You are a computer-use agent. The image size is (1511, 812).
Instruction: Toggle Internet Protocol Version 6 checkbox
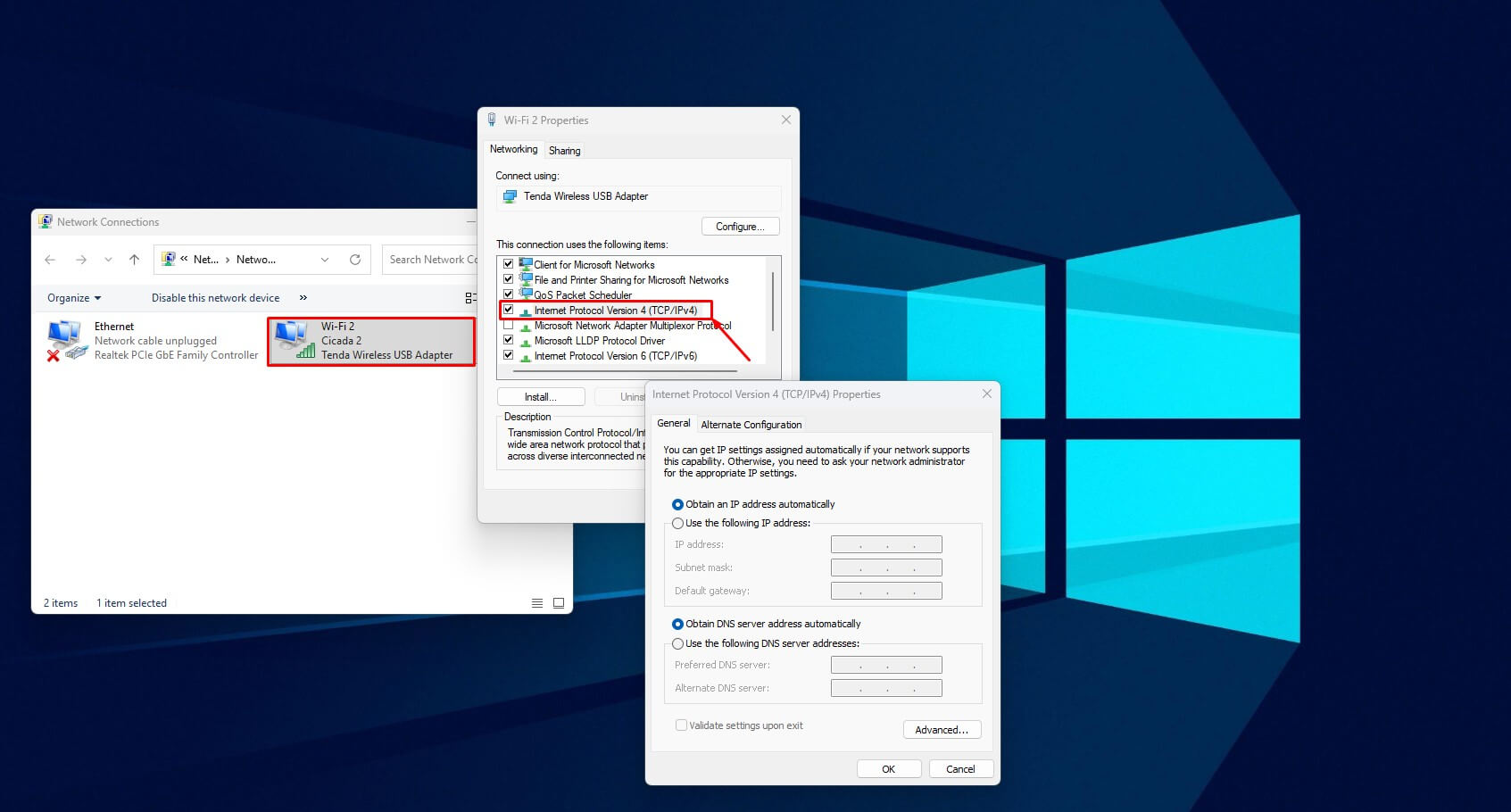(509, 355)
